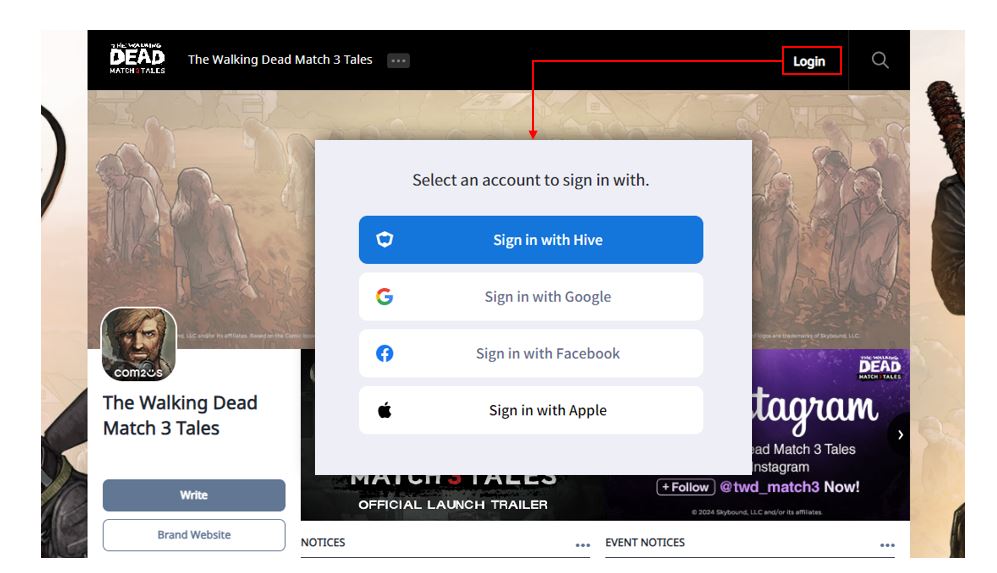Click the Apple logo icon
Viewport: 997px width, 573px height.
click(x=385, y=410)
